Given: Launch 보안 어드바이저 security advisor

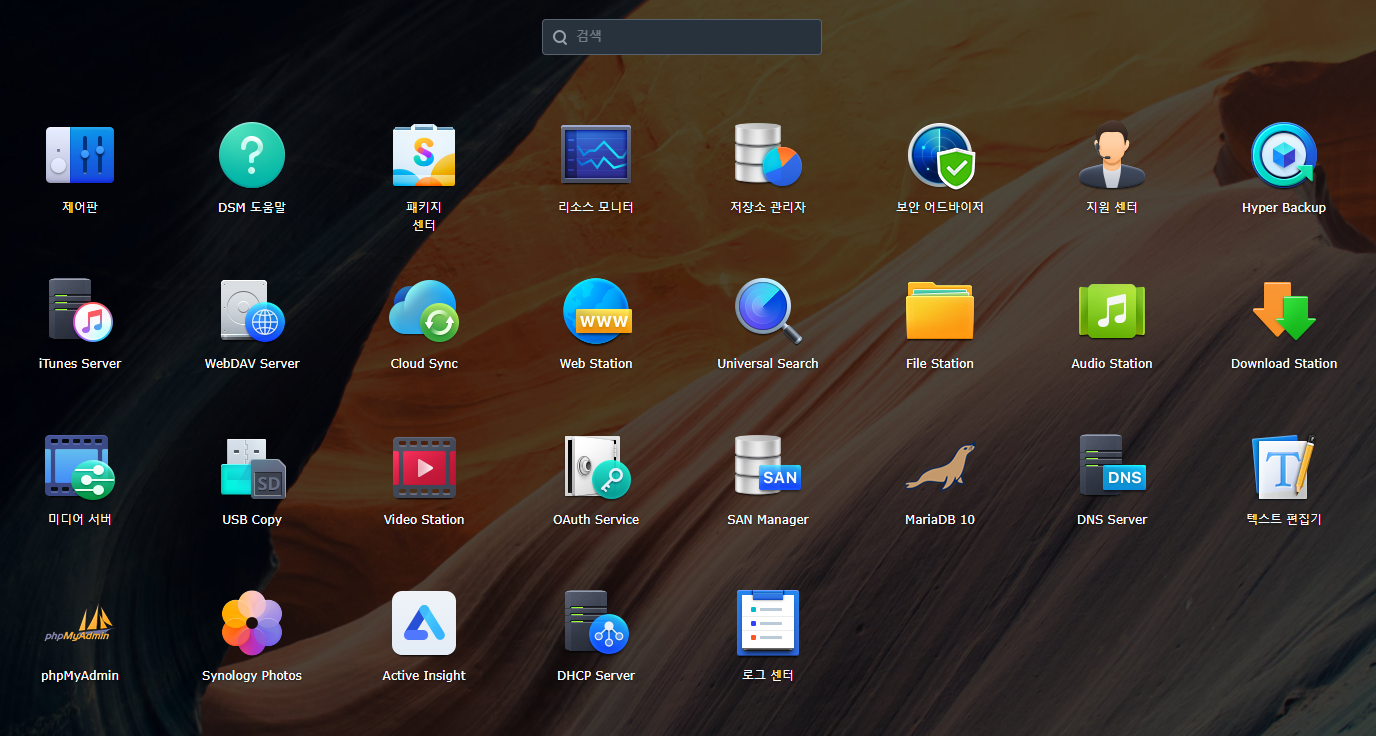Looking at the screenshot, I should [940, 155].
